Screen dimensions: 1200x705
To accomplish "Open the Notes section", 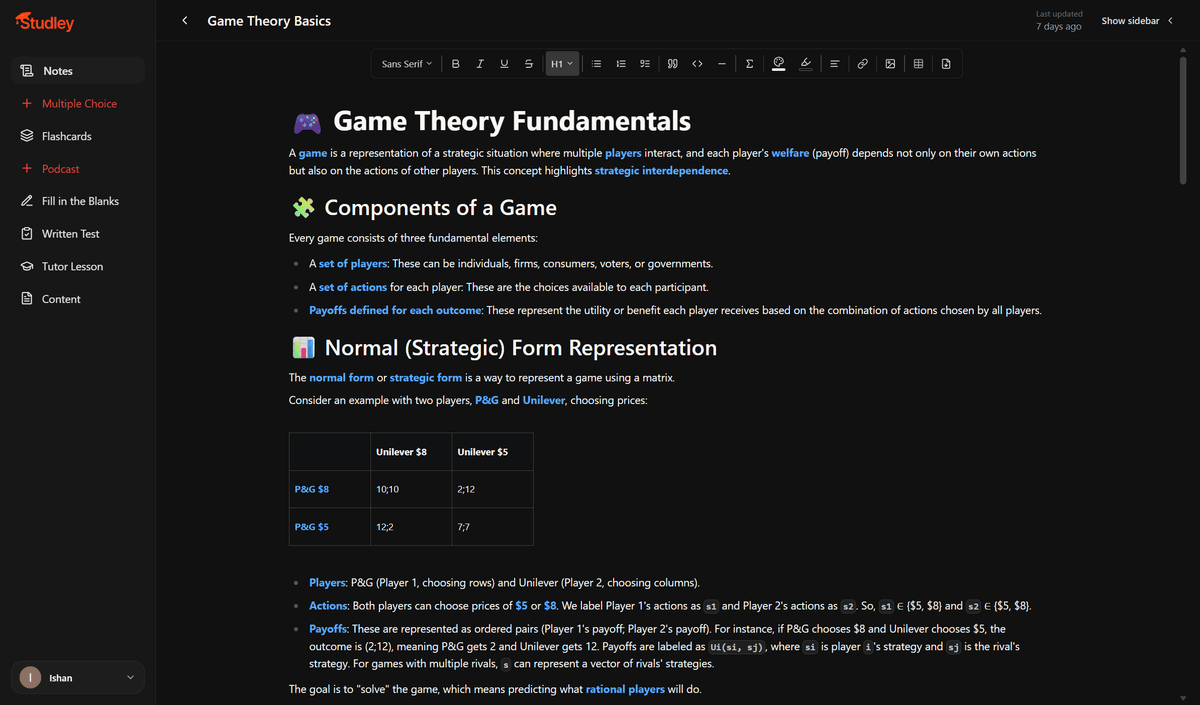I will (78, 71).
